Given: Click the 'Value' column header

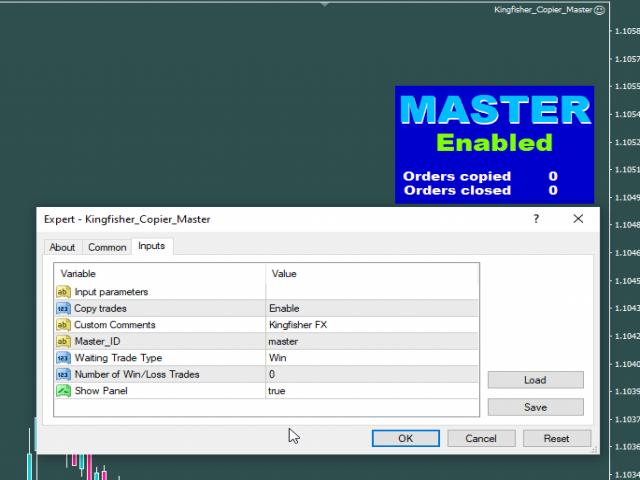Looking at the screenshot, I should (x=371, y=273).
